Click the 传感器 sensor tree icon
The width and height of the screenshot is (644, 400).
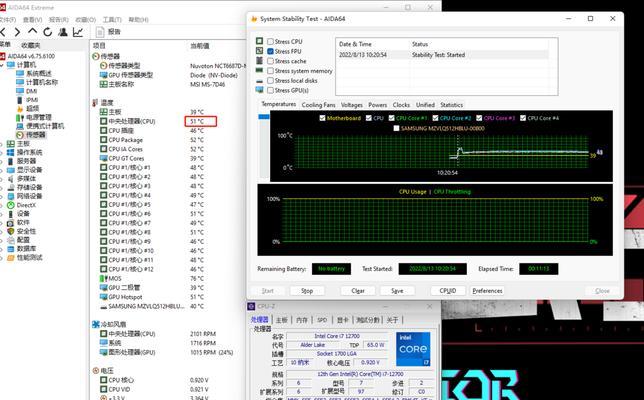click(20, 135)
